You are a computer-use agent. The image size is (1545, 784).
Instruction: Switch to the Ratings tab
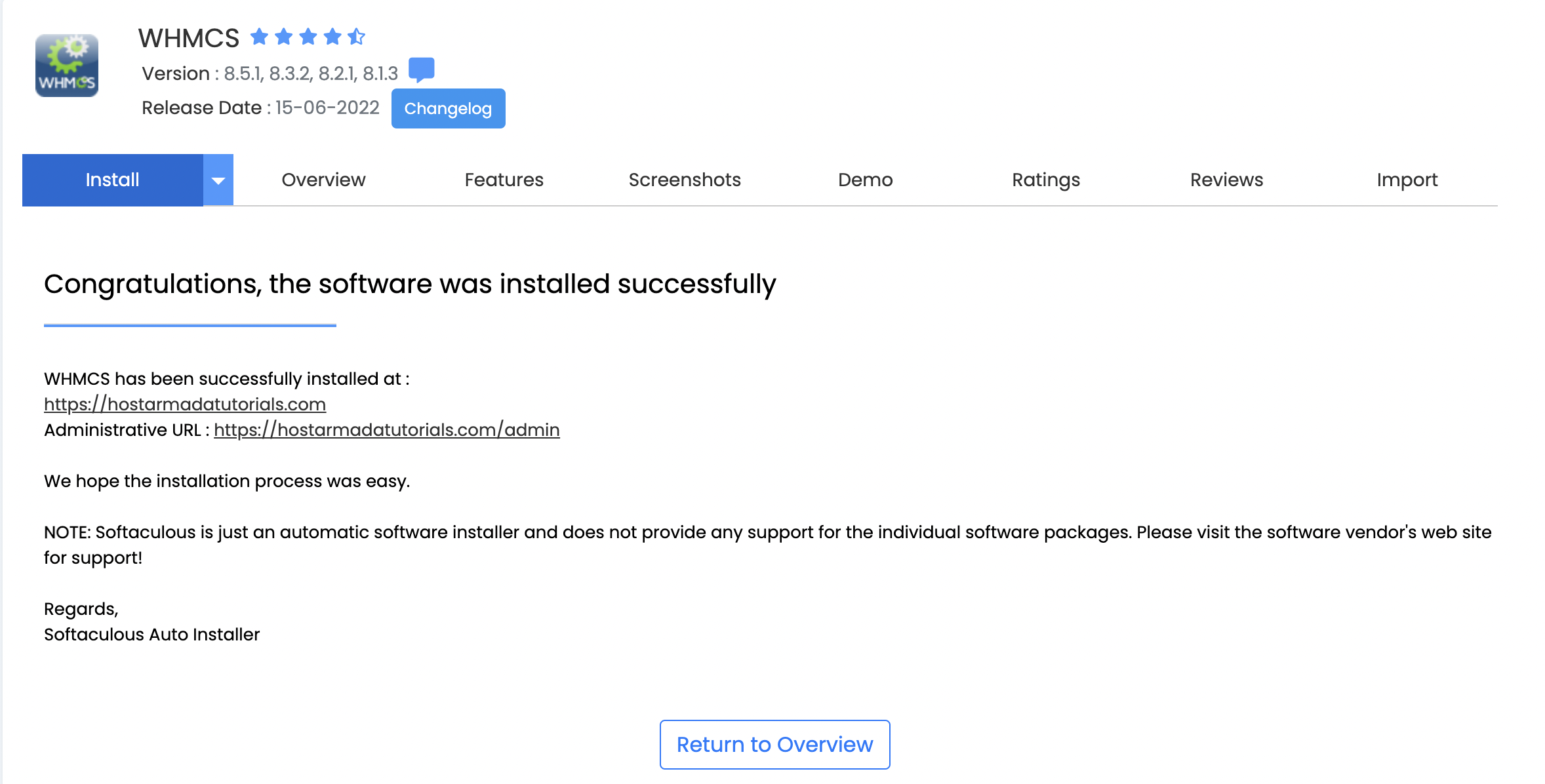click(1045, 180)
